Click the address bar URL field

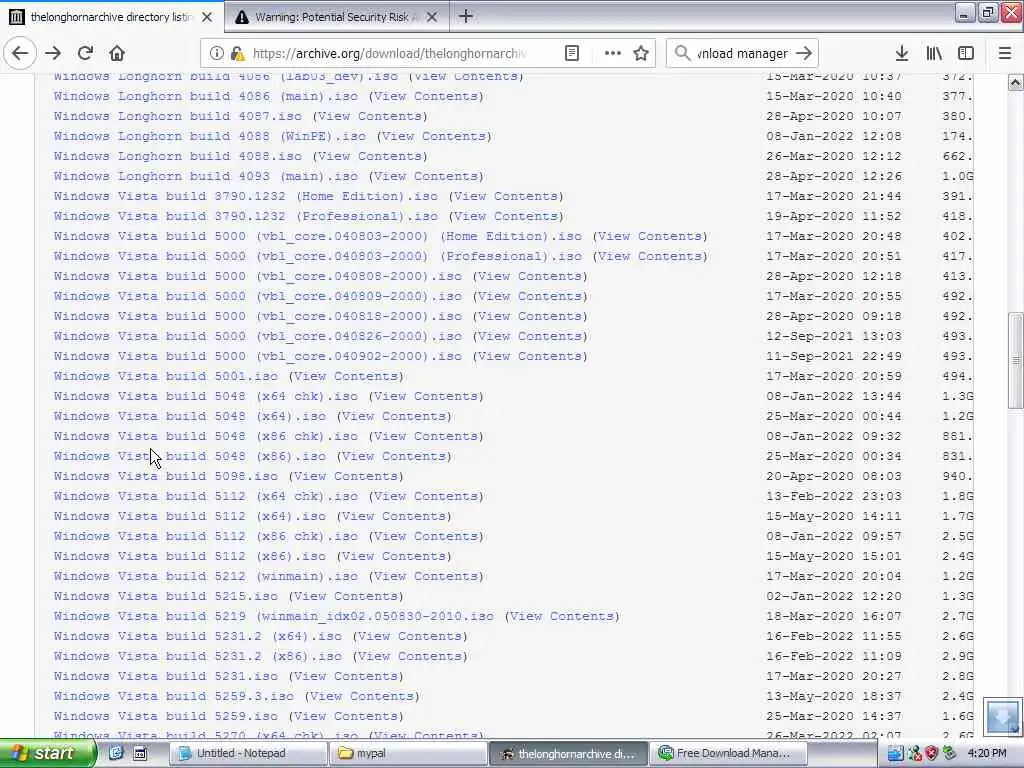[x=389, y=54]
